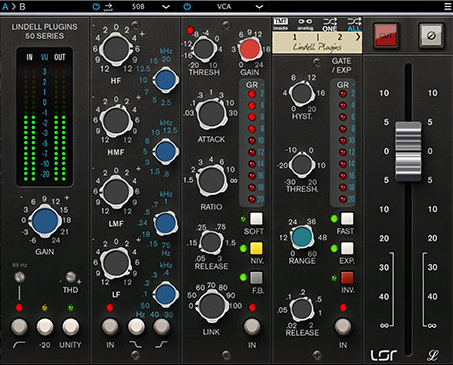Click the compressor THRESH knob
The height and width of the screenshot is (365, 453).
tap(204, 49)
